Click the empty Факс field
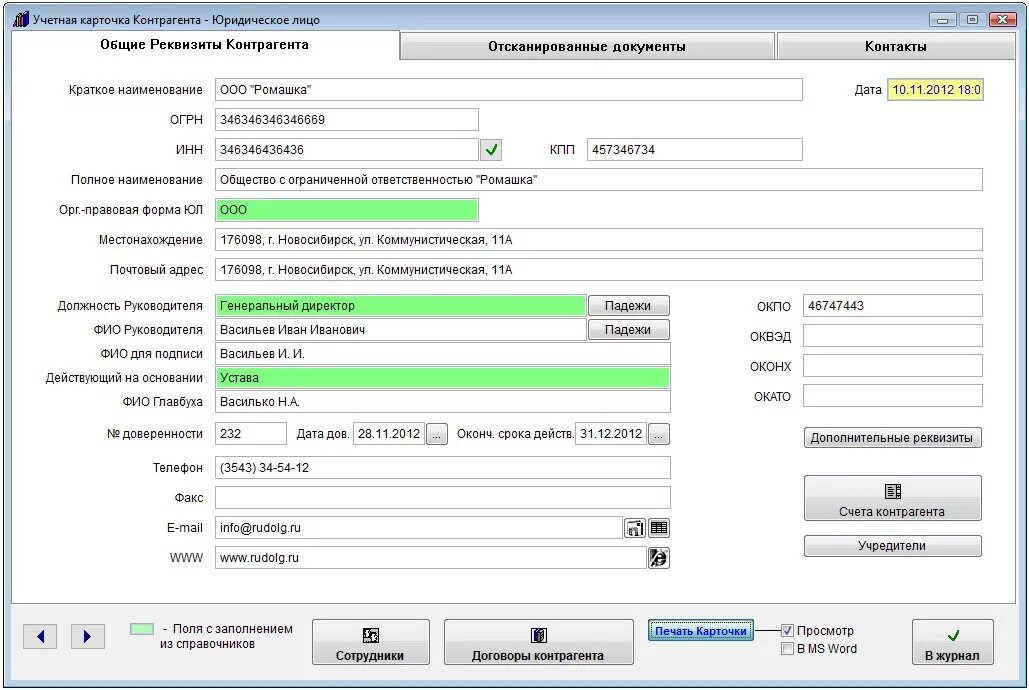This screenshot has height=690, width=1029. (442, 498)
